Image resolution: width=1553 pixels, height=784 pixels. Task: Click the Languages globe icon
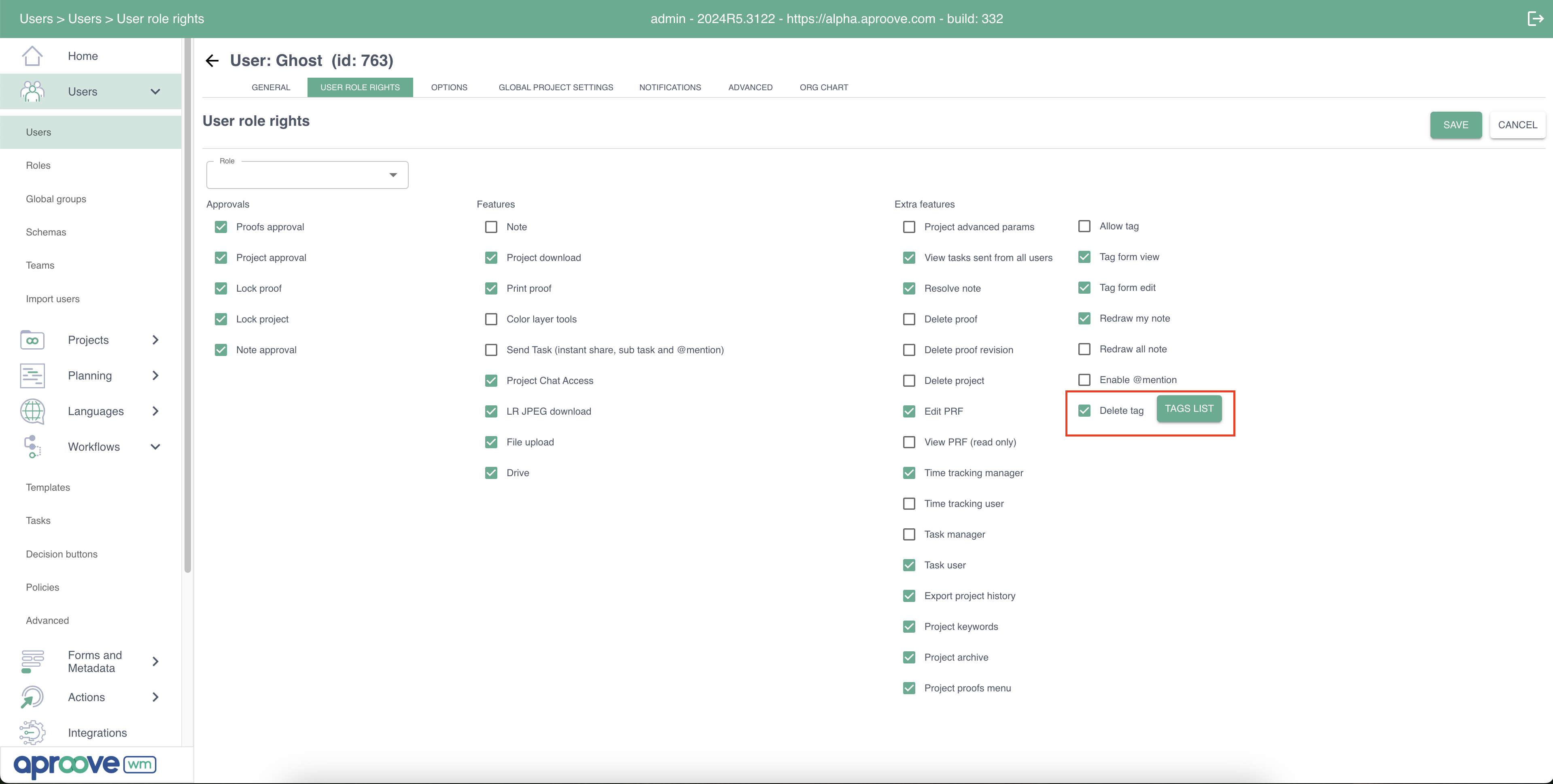[x=32, y=411]
